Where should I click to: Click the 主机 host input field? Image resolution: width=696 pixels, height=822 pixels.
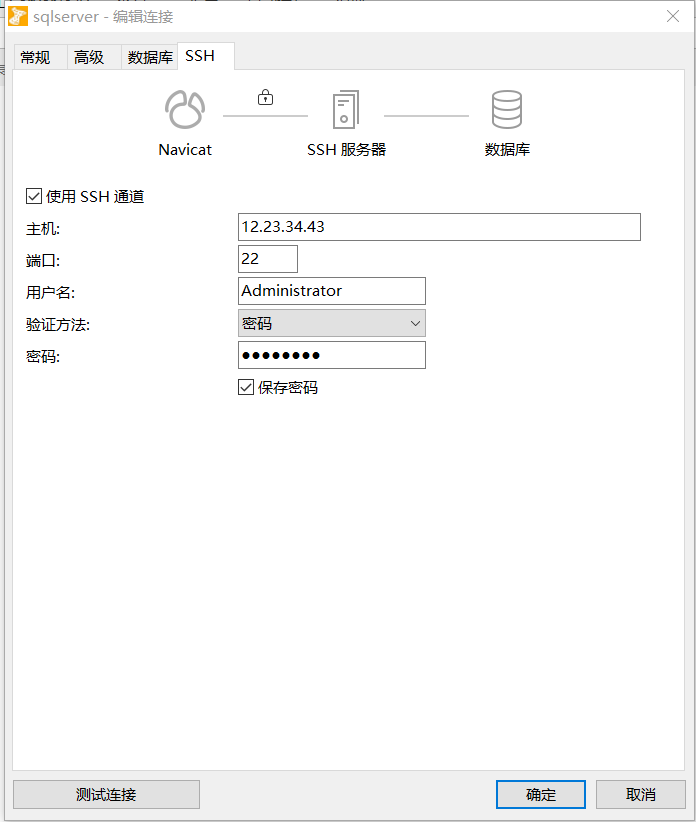click(x=439, y=227)
